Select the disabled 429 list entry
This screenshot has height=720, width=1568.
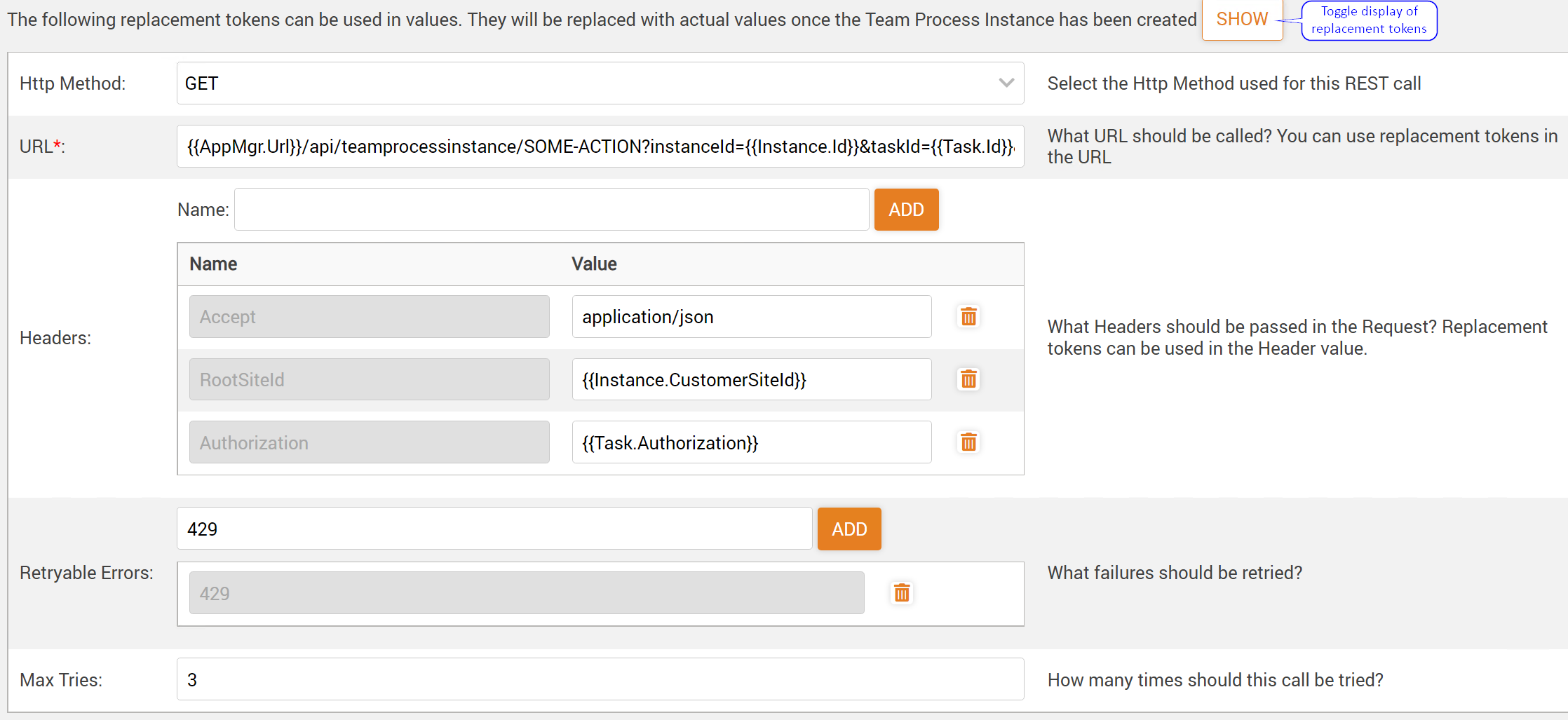pos(527,593)
